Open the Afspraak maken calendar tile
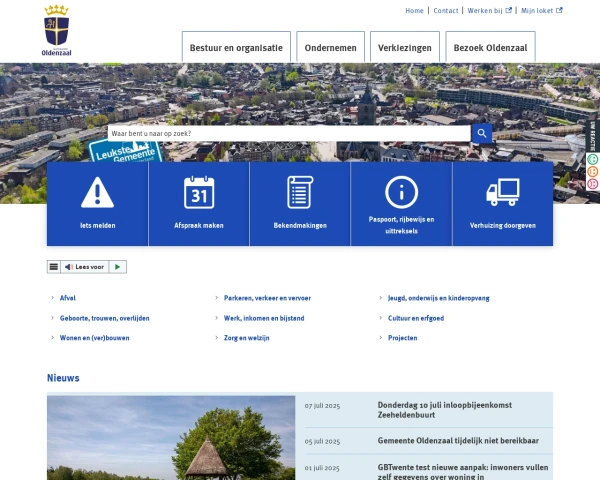Viewport: 600px width, 480px height. pos(199,204)
